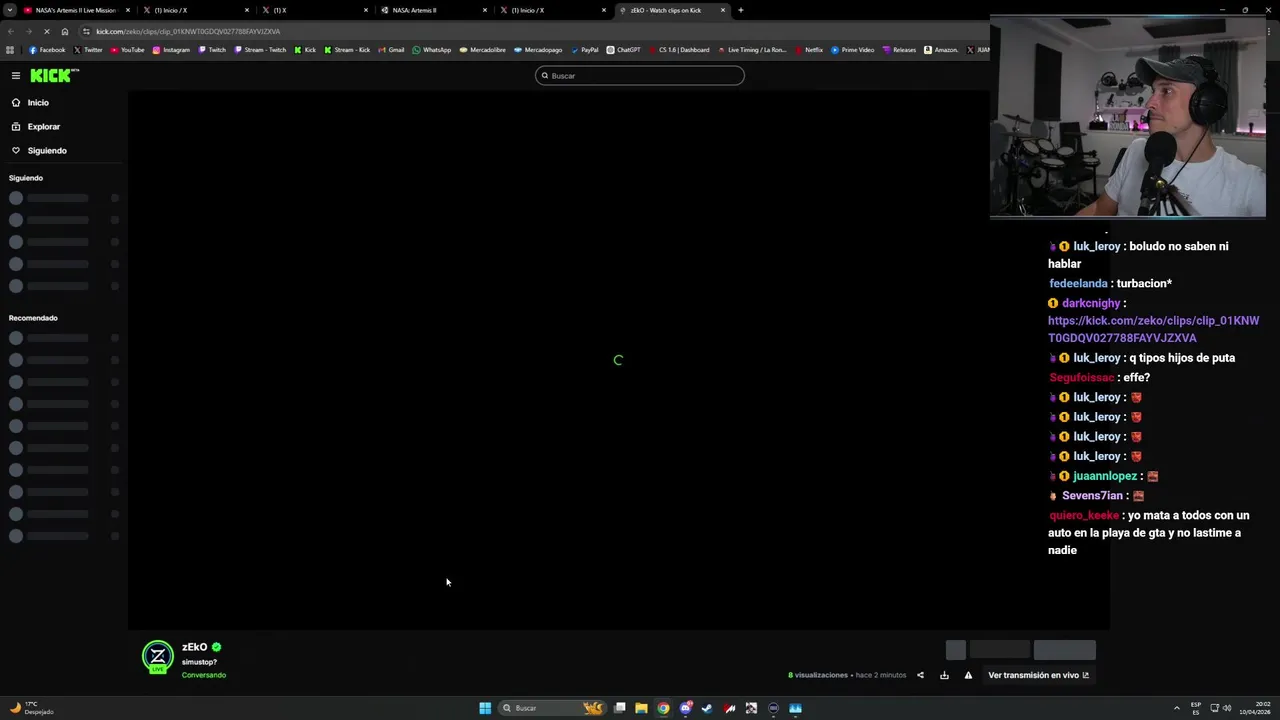The height and width of the screenshot is (720, 1280).
Task: Open the tab search dropdown arrow
Action: click(x=10, y=10)
